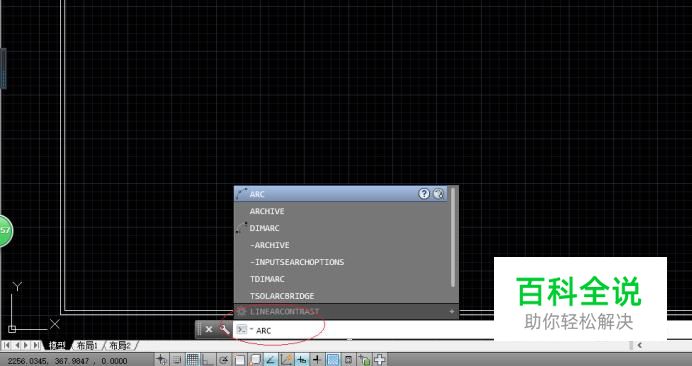The image size is (692, 366).
Task: Toggle Dynamic UCS status button
Action: click(x=286, y=359)
